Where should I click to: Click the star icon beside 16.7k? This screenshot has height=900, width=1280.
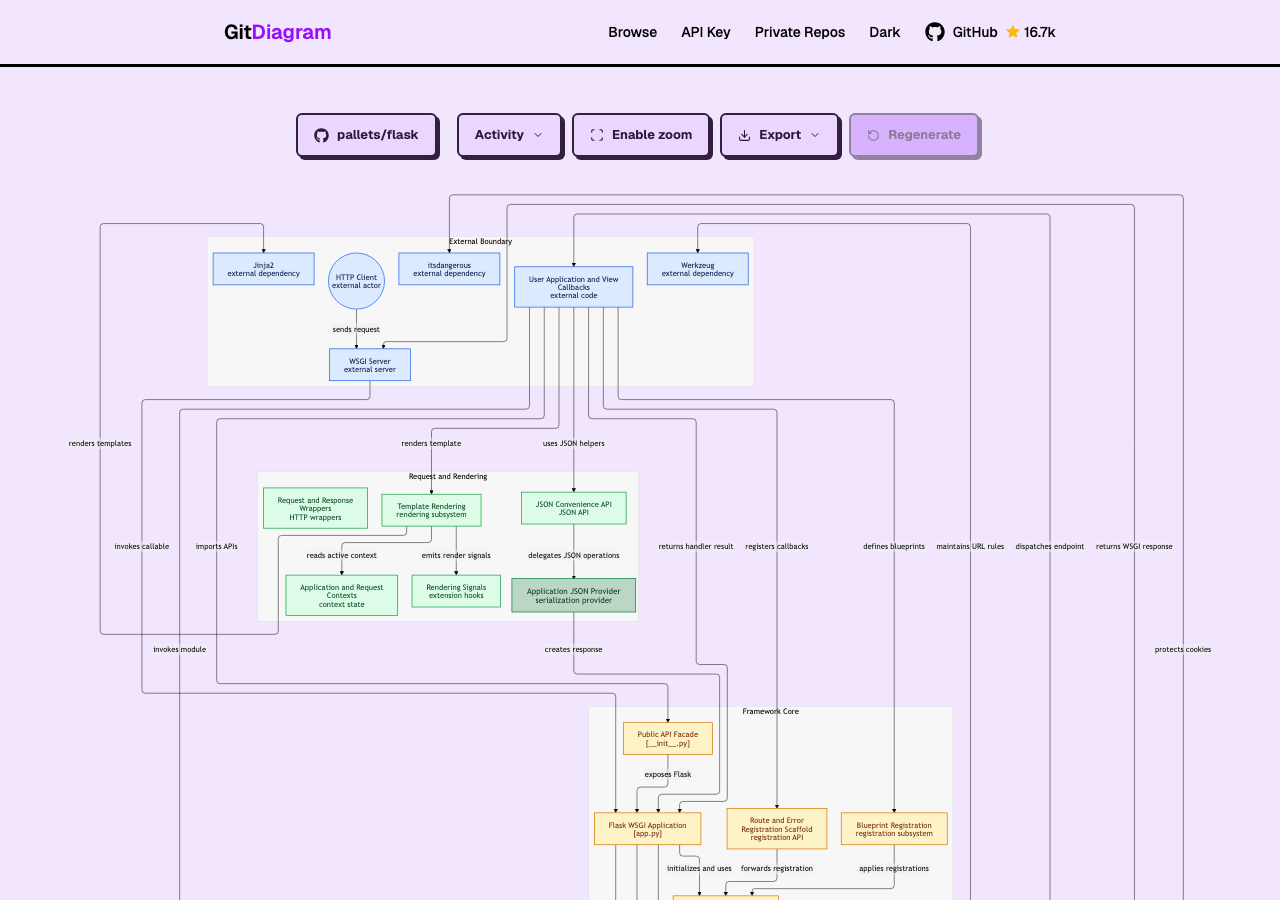point(1013,32)
